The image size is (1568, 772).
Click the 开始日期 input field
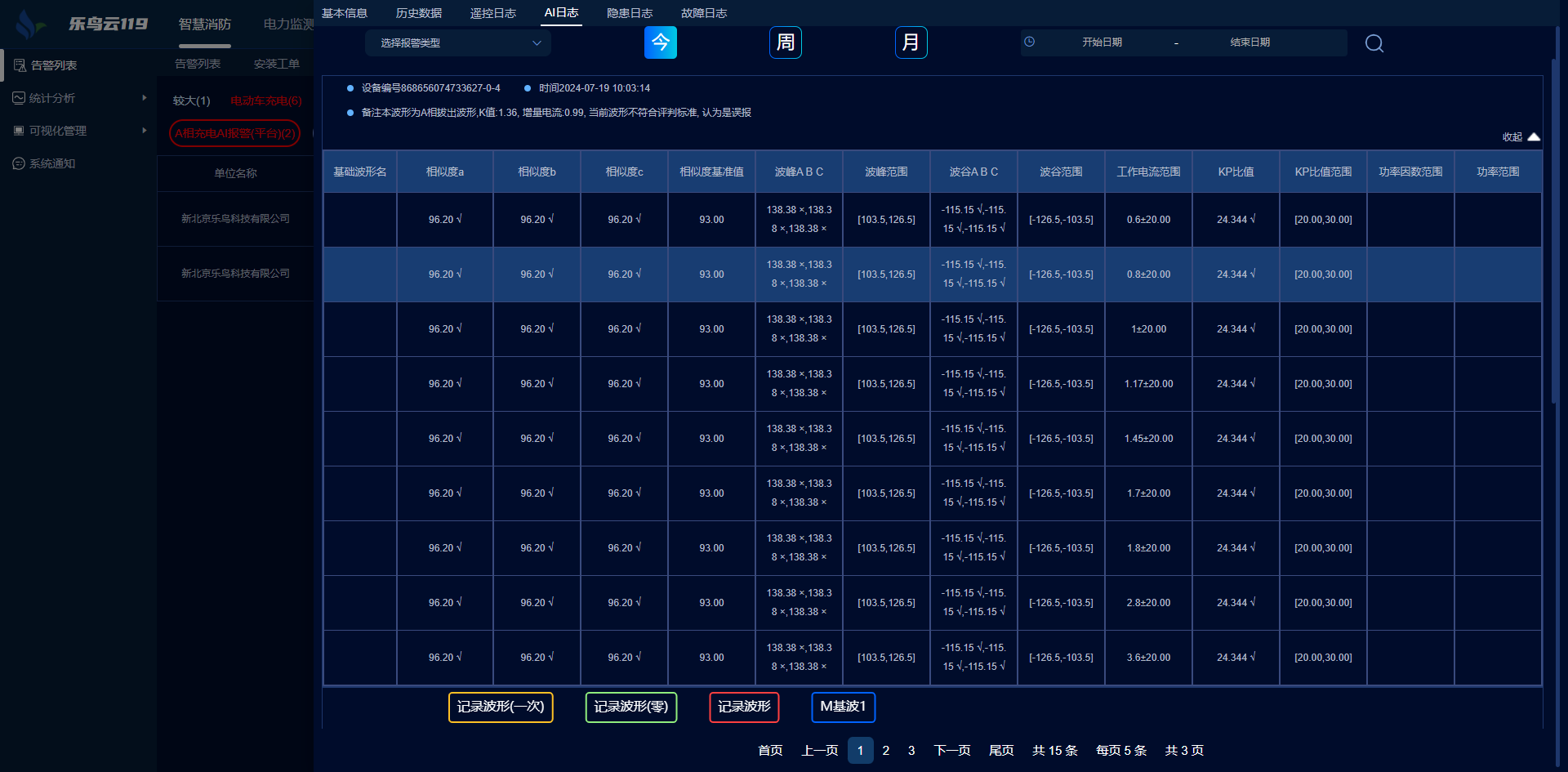click(1102, 42)
